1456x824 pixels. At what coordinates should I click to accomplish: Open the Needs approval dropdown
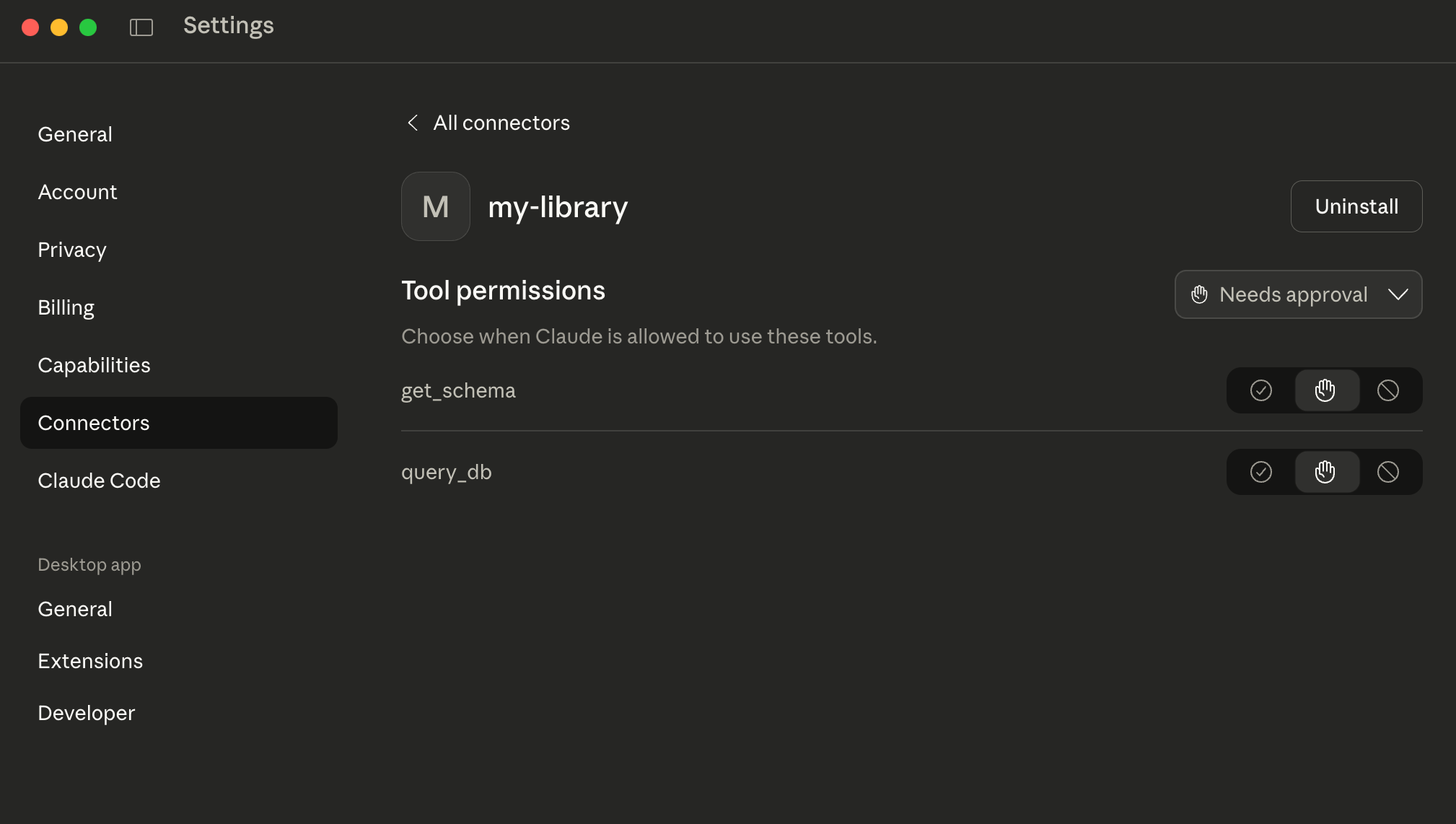tap(1293, 294)
